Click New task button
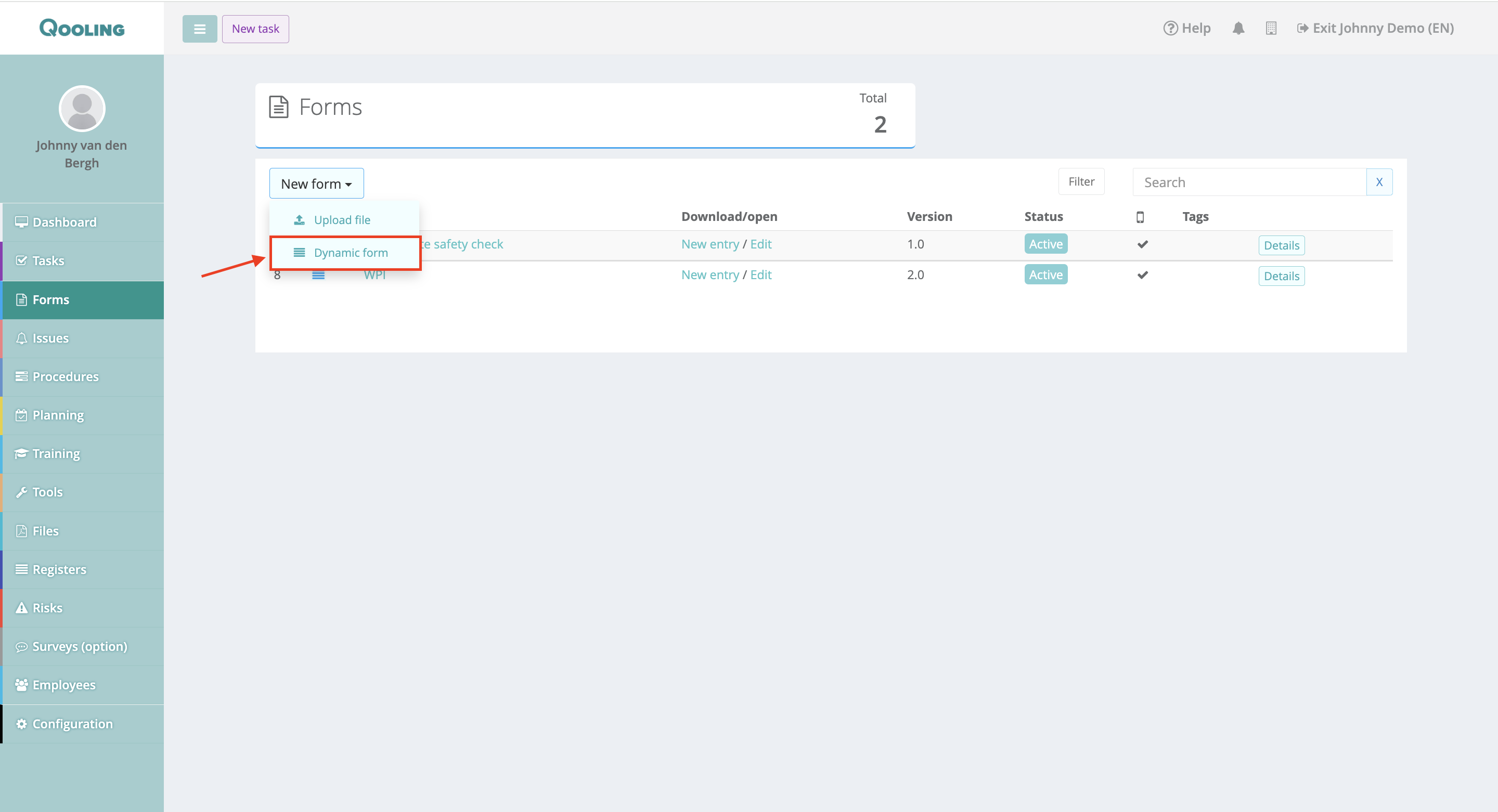The width and height of the screenshot is (1498, 812). tap(255, 29)
